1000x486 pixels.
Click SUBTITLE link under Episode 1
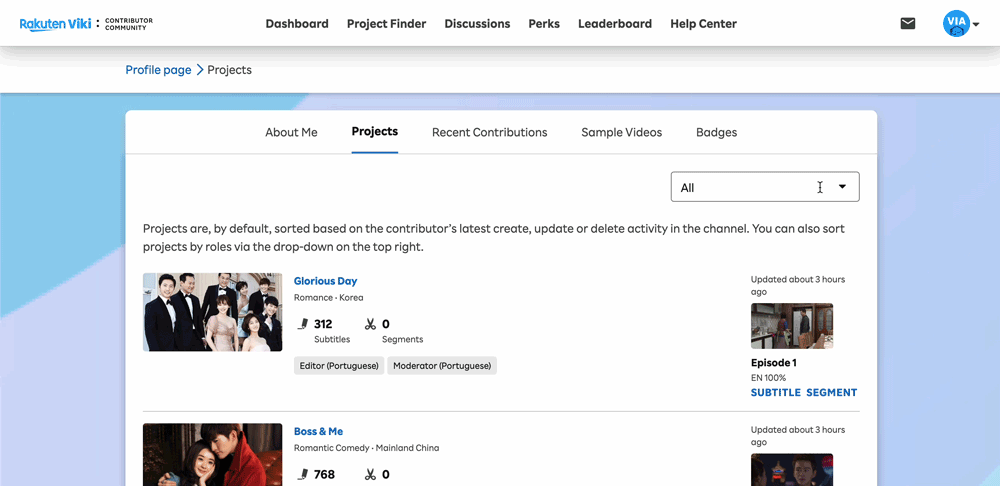tap(776, 393)
